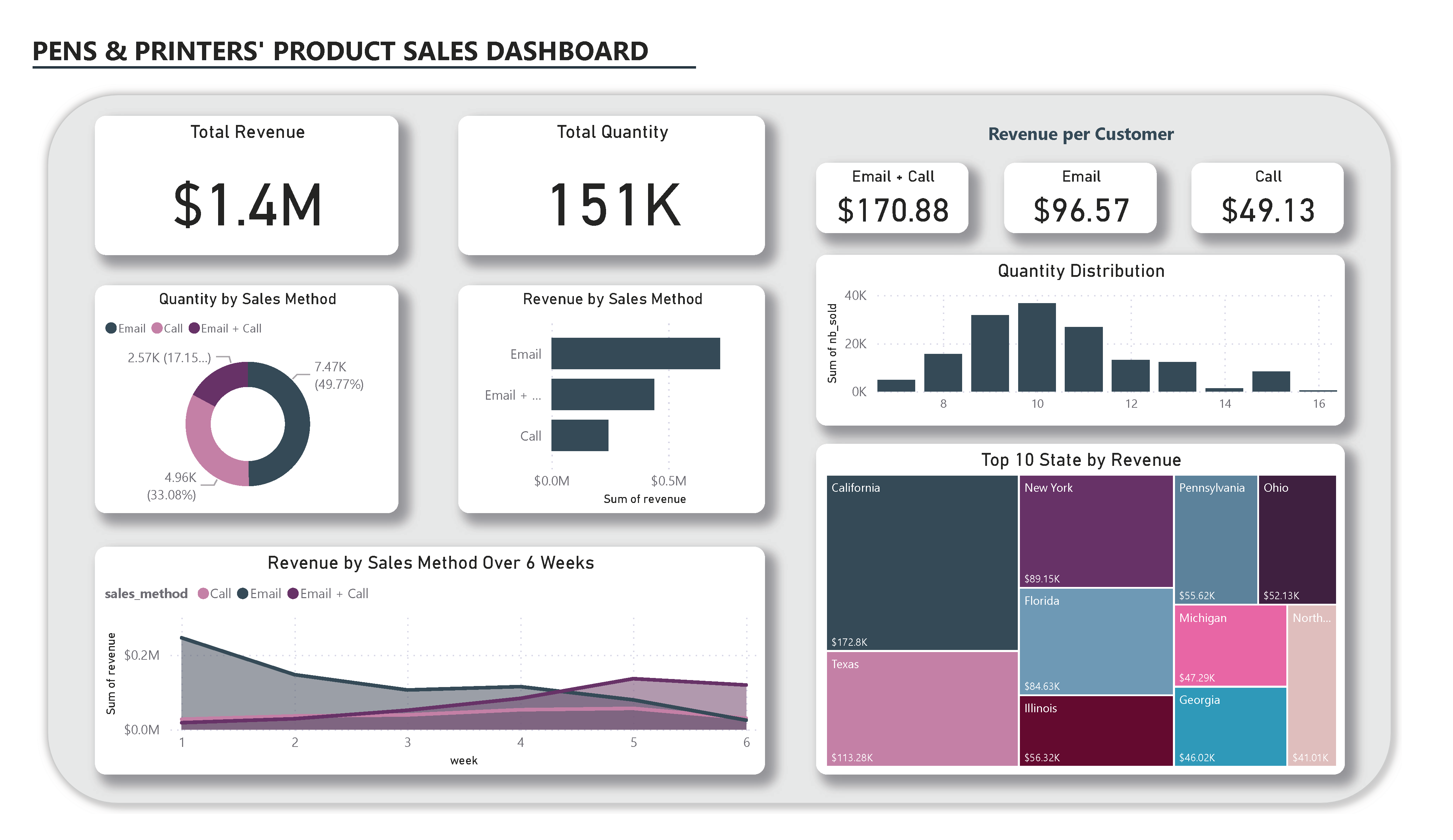Select the quantity 12 distribution bar

(1131, 376)
